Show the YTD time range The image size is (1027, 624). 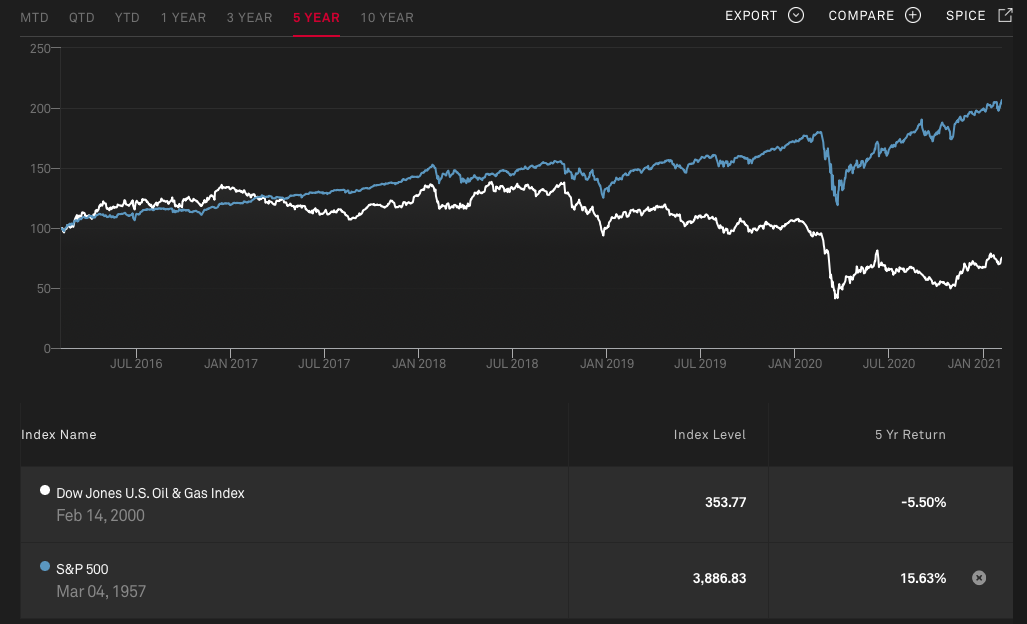pyautogui.click(x=127, y=18)
